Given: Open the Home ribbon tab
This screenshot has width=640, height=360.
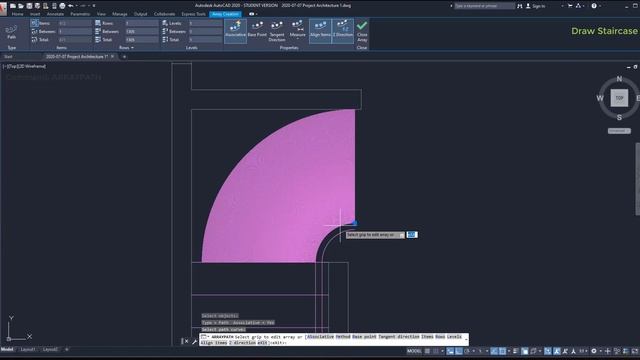Looking at the screenshot, I should pyautogui.click(x=17, y=14).
